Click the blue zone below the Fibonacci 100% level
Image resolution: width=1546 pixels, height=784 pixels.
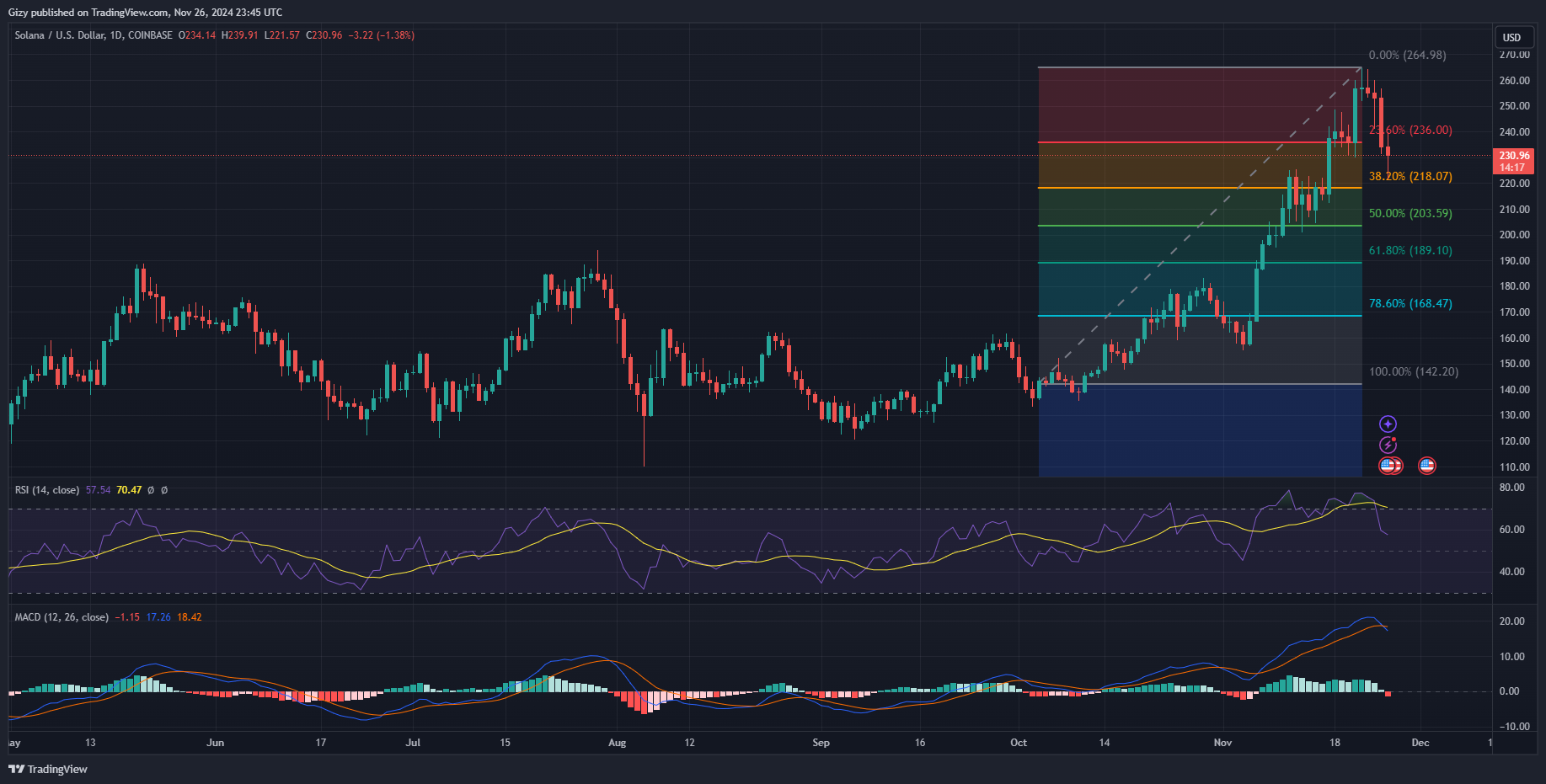pyautogui.click(x=1200, y=430)
